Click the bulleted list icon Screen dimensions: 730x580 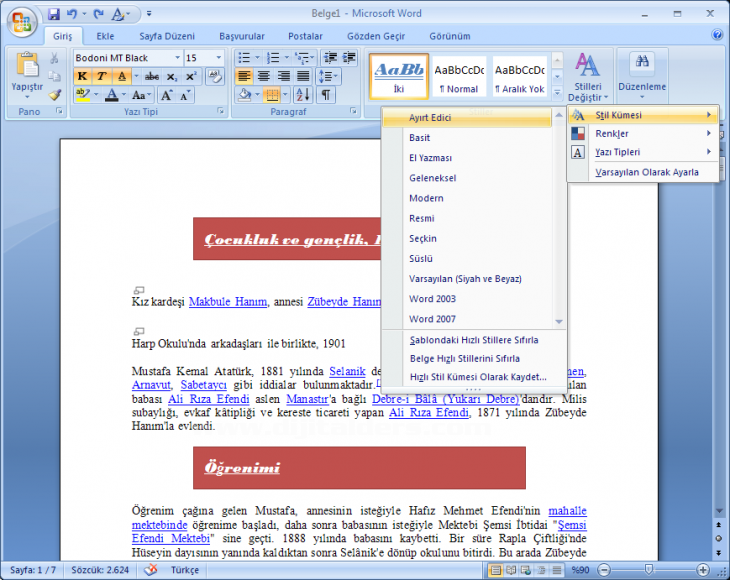click(245, 58)
